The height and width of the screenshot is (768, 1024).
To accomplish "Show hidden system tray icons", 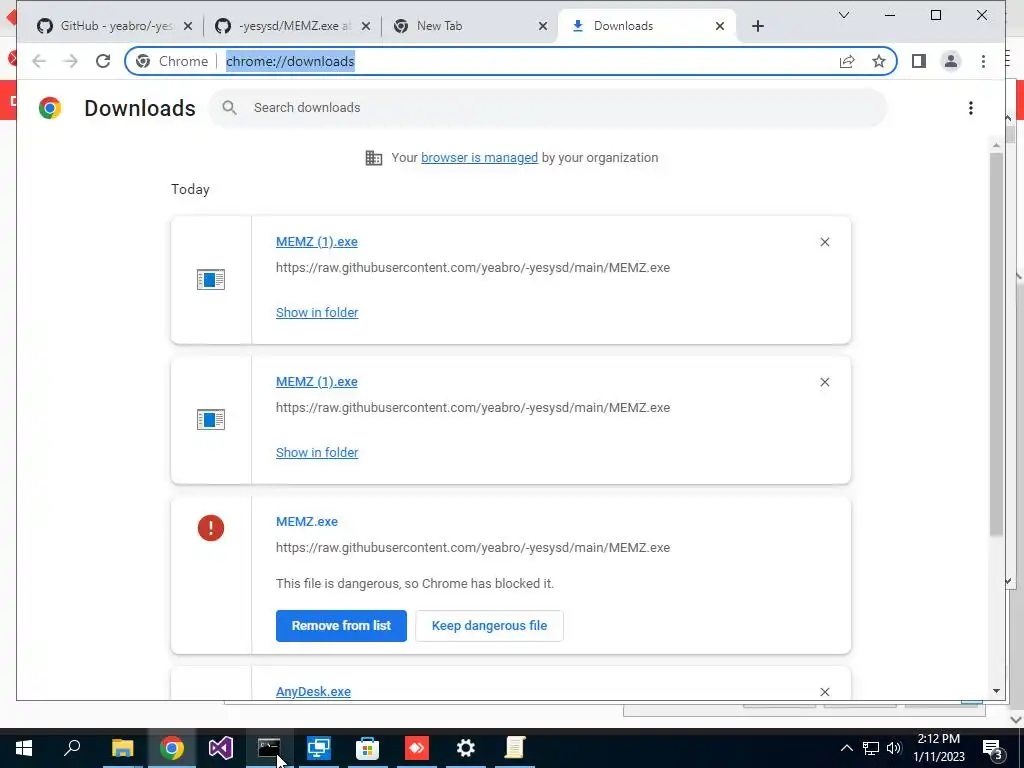I will pos(846,748).
